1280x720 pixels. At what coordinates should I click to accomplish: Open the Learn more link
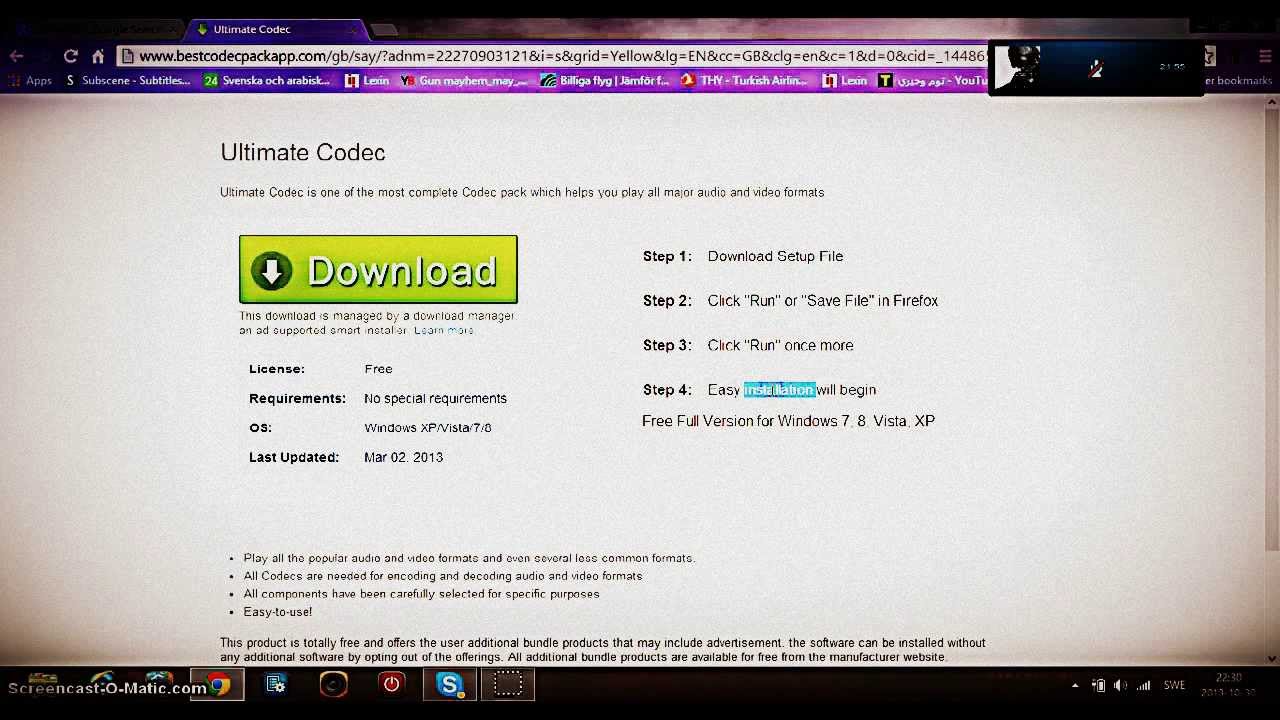(x=444, y=330)
